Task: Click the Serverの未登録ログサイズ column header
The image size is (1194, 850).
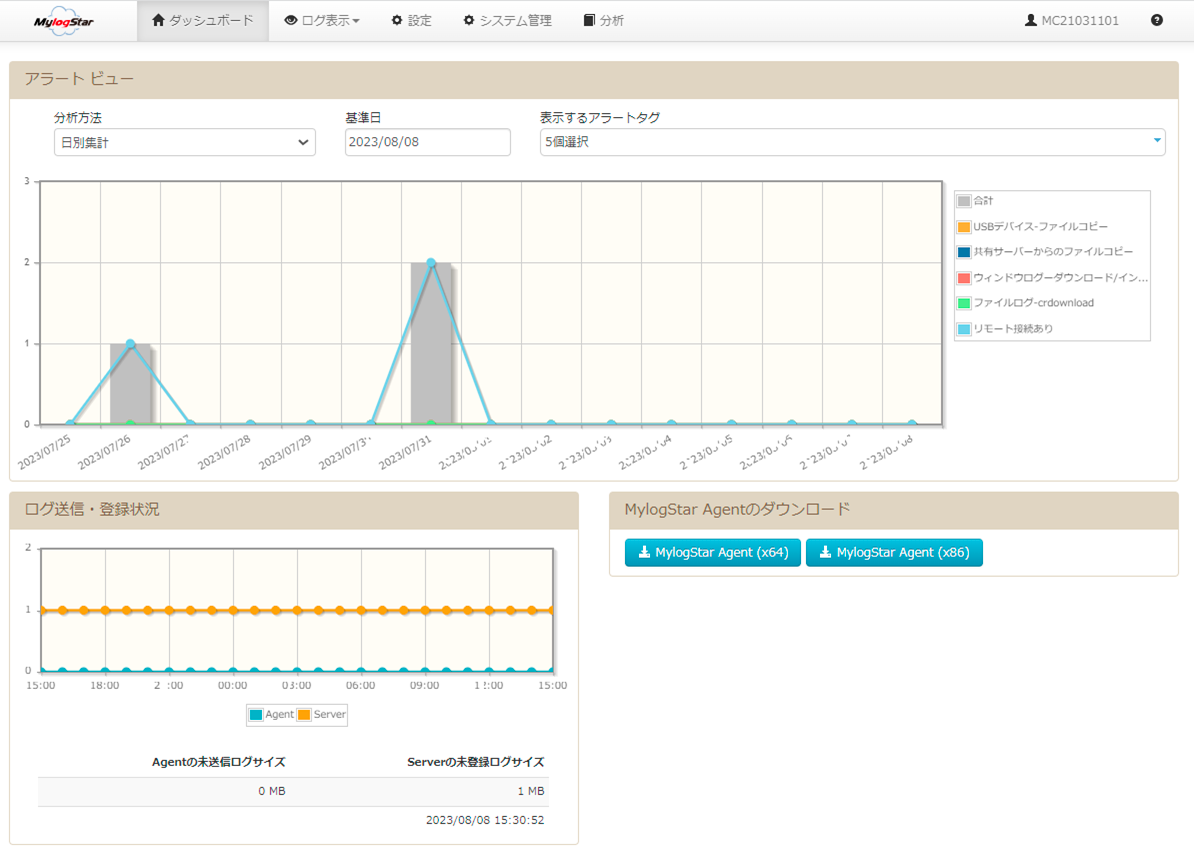Action: coord(476,762)
